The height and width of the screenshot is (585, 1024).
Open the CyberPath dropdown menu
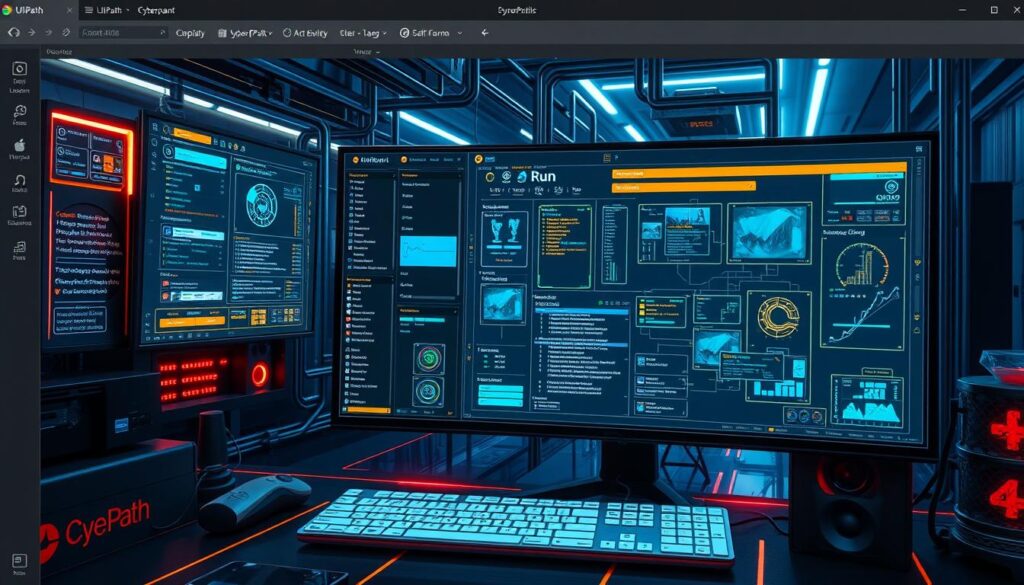pyautogui.click(x=245, y=33)
